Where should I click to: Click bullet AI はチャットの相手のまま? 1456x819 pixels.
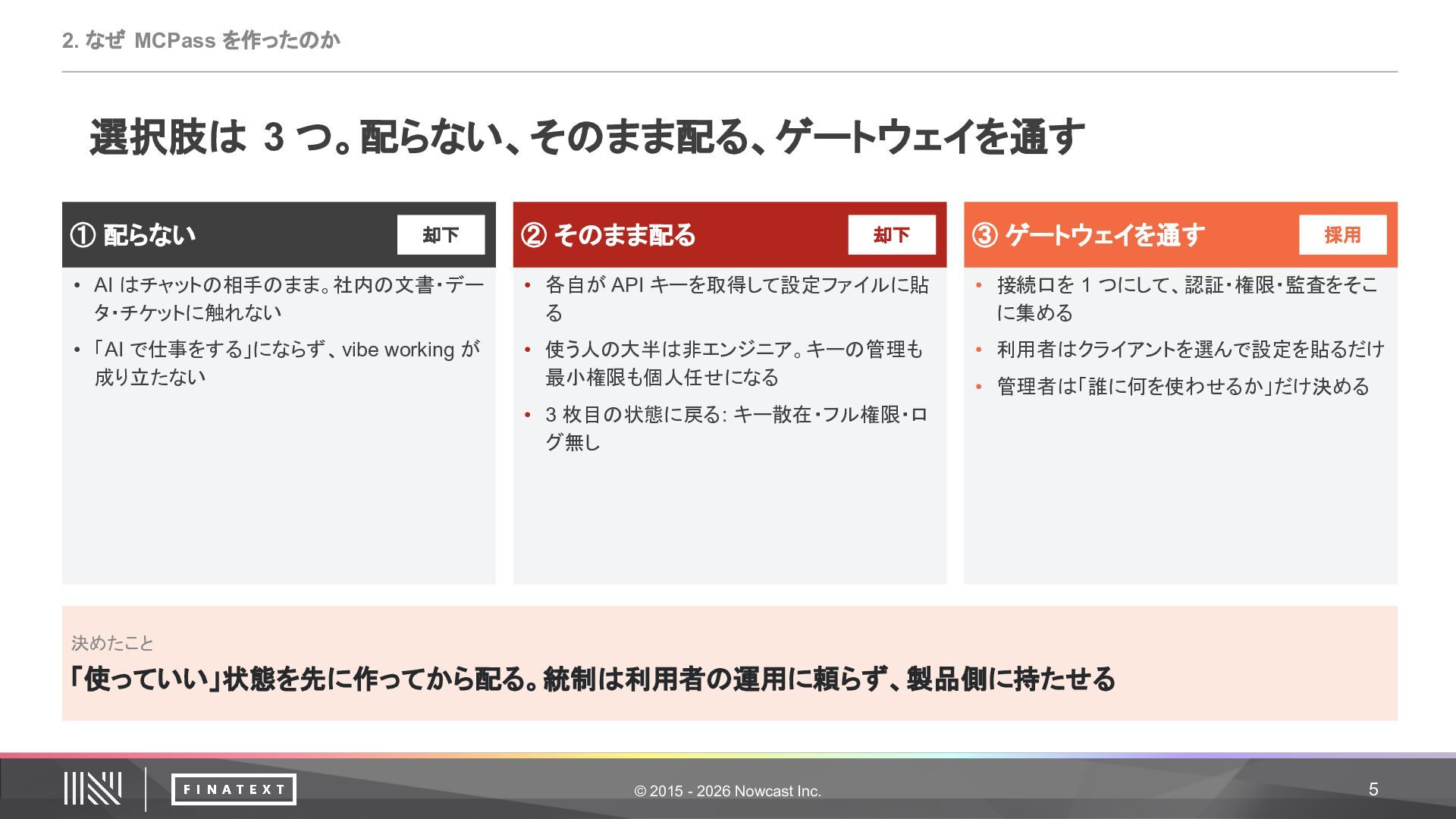(x=288, y=299)
